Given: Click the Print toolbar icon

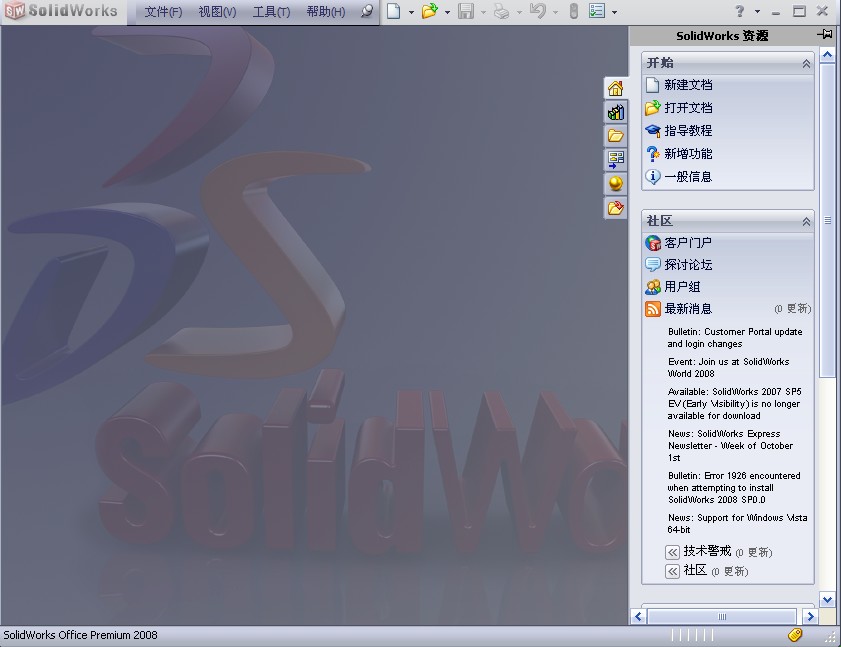Looking at the screenshot, I should [501, 11].
